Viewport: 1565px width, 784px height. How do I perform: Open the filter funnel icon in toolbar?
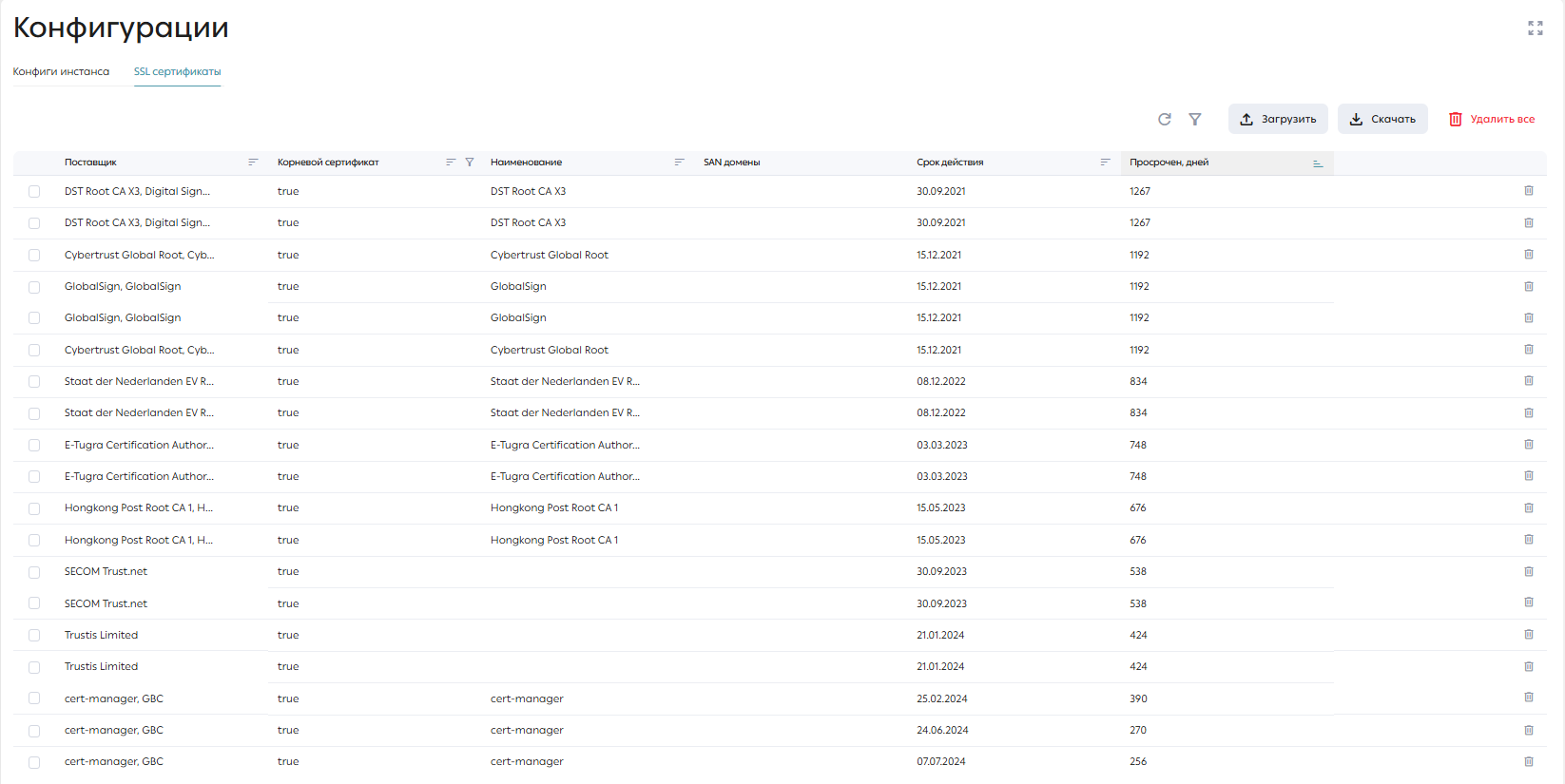tap(1195, 119)
